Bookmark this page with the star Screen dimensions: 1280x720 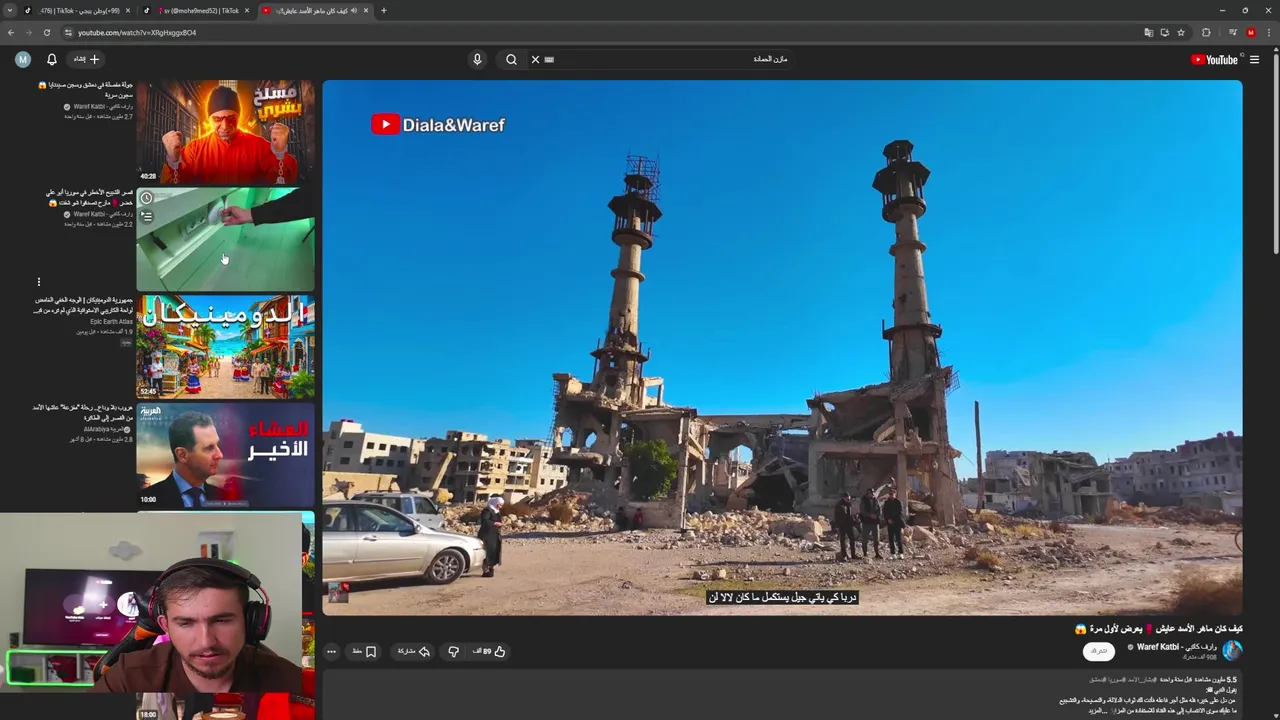point(1181,32)
